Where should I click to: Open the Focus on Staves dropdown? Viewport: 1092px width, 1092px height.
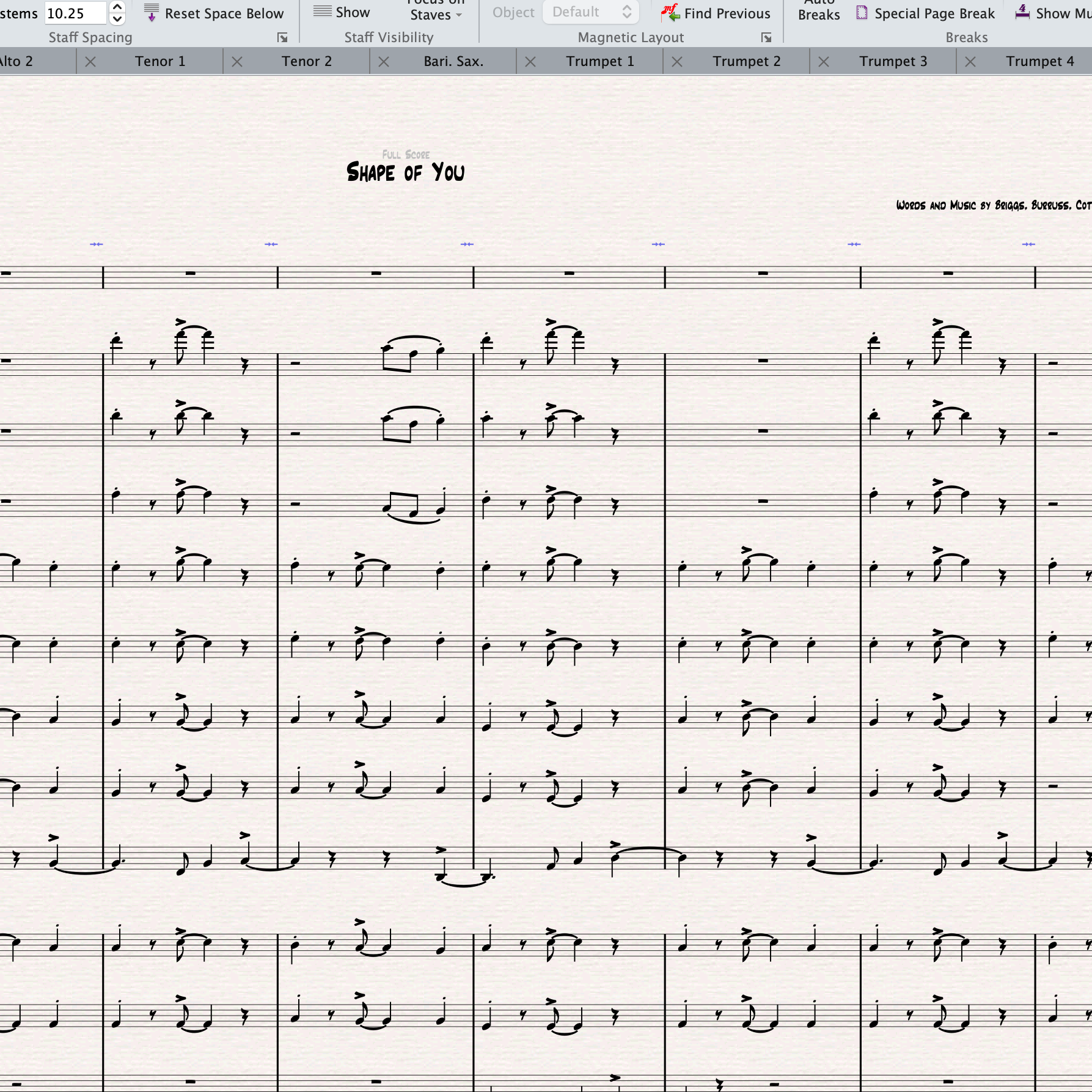pos(436,10)
